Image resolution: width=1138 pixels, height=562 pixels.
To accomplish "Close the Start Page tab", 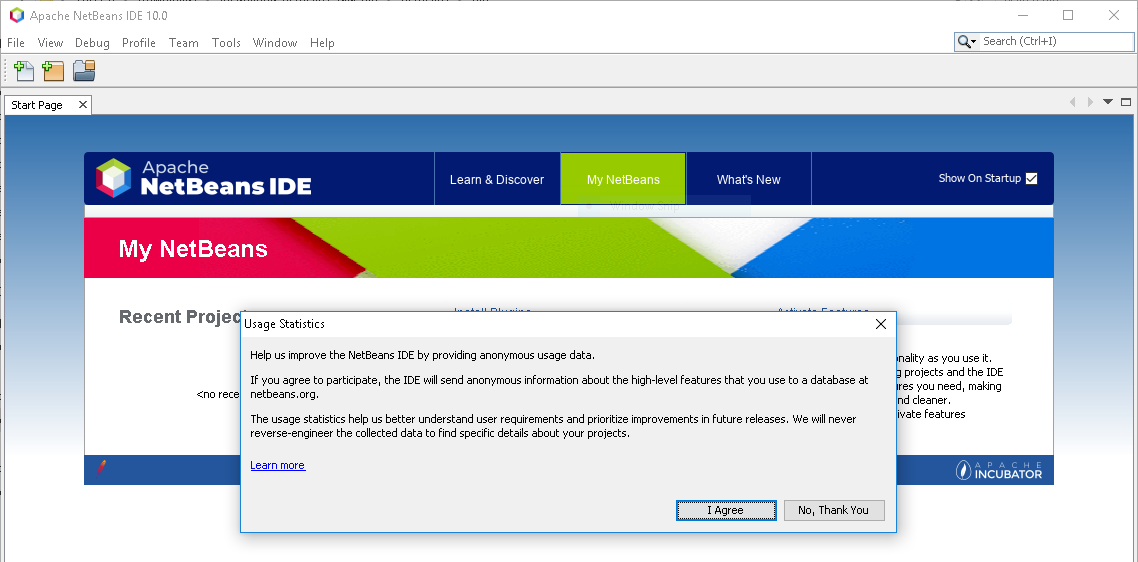I will (x=83, y=105).
